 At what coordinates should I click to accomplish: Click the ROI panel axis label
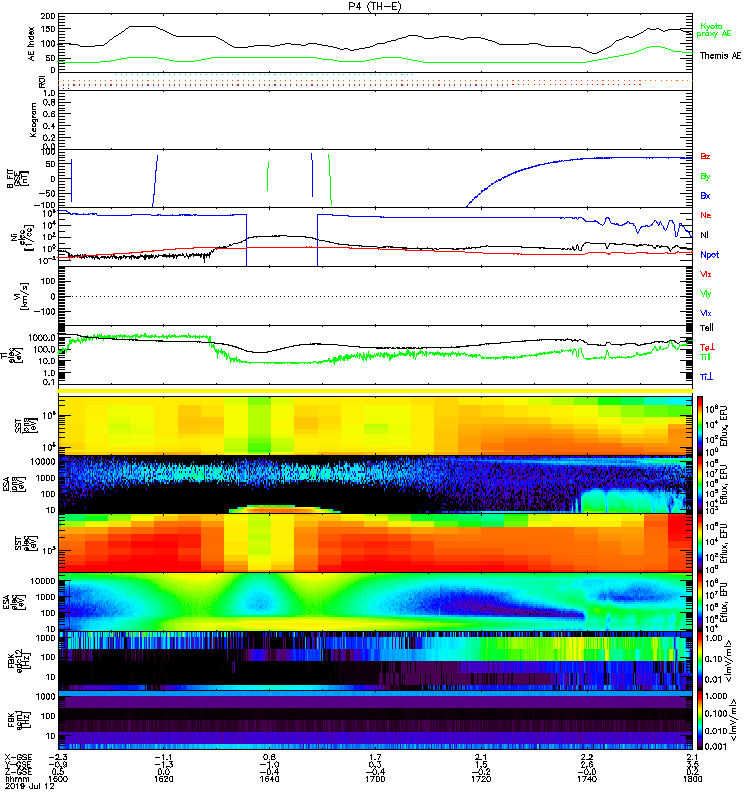coord(42,82)
